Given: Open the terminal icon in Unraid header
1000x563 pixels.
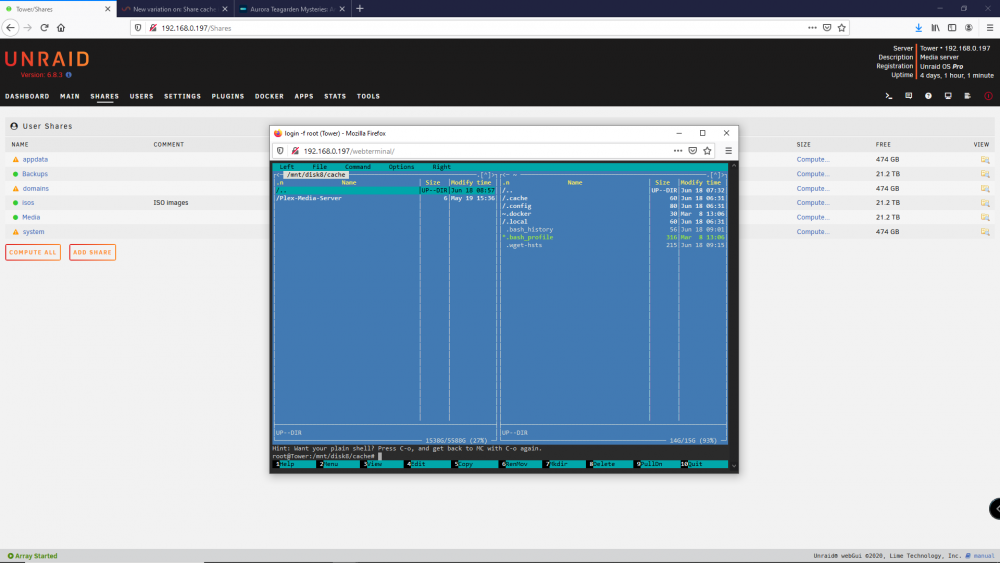Looking at the screenshot, I should (888, 96).
